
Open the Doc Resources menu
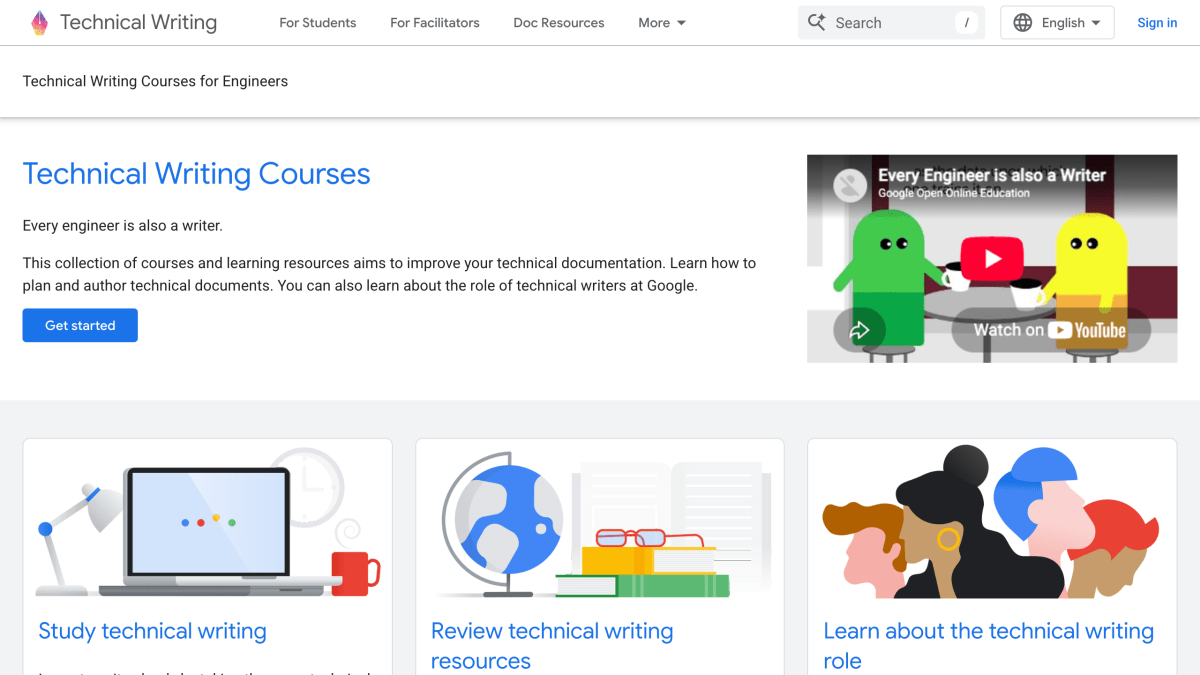pyautogui.click(x=559, y=22)
